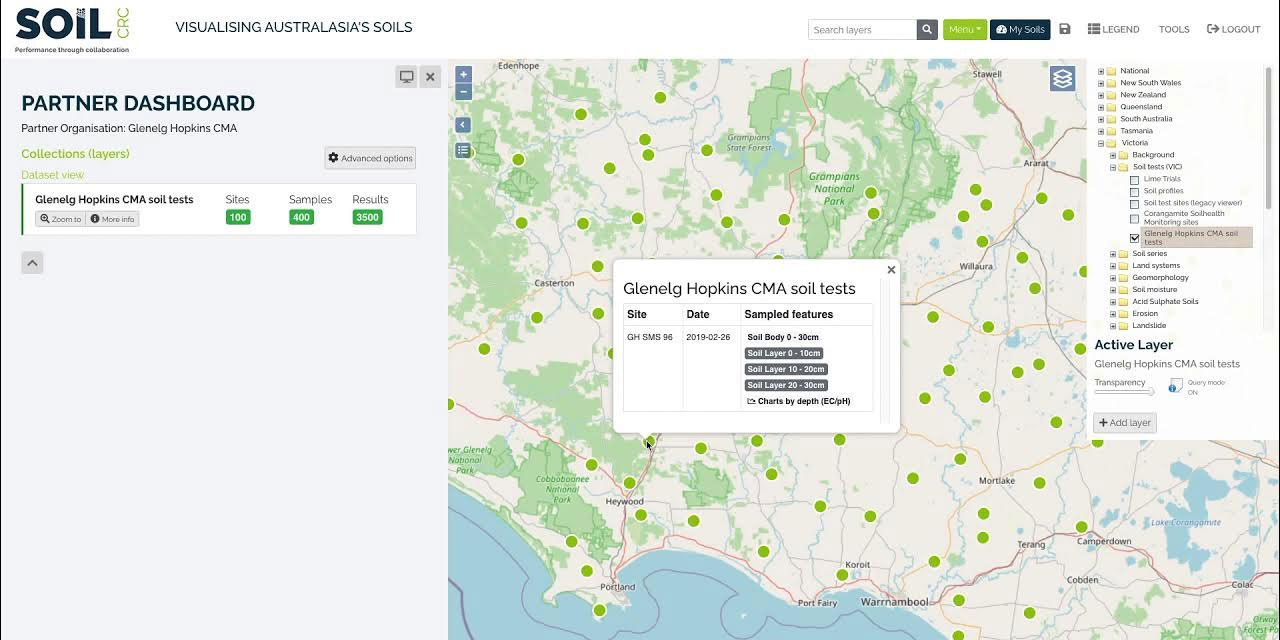
Task: Open My Soils
Action: (x=1020, y=30)
